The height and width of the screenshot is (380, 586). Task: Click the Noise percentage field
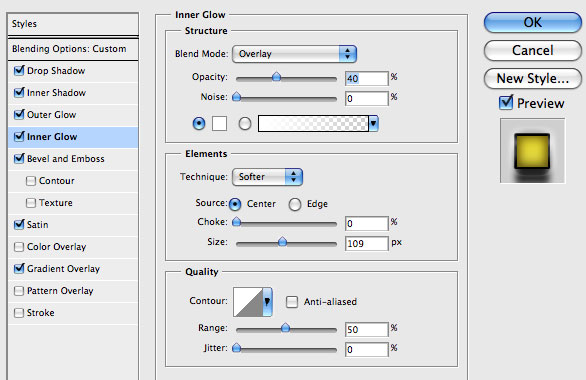coord(367,99)
